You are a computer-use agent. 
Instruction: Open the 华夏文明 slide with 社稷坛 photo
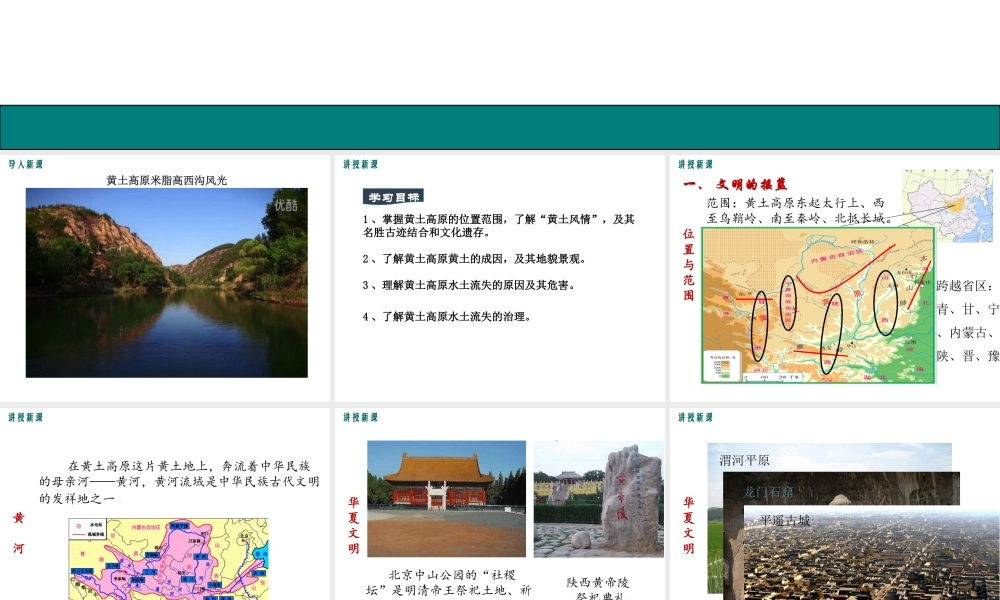(500, 504)
